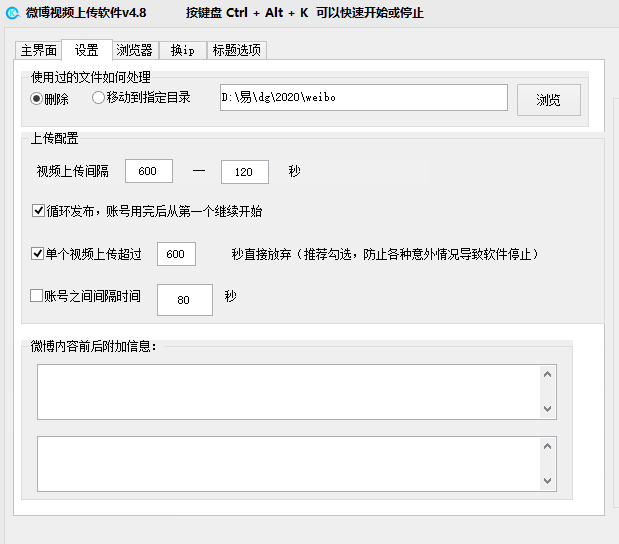Open the 标题选项 tab

236,50
